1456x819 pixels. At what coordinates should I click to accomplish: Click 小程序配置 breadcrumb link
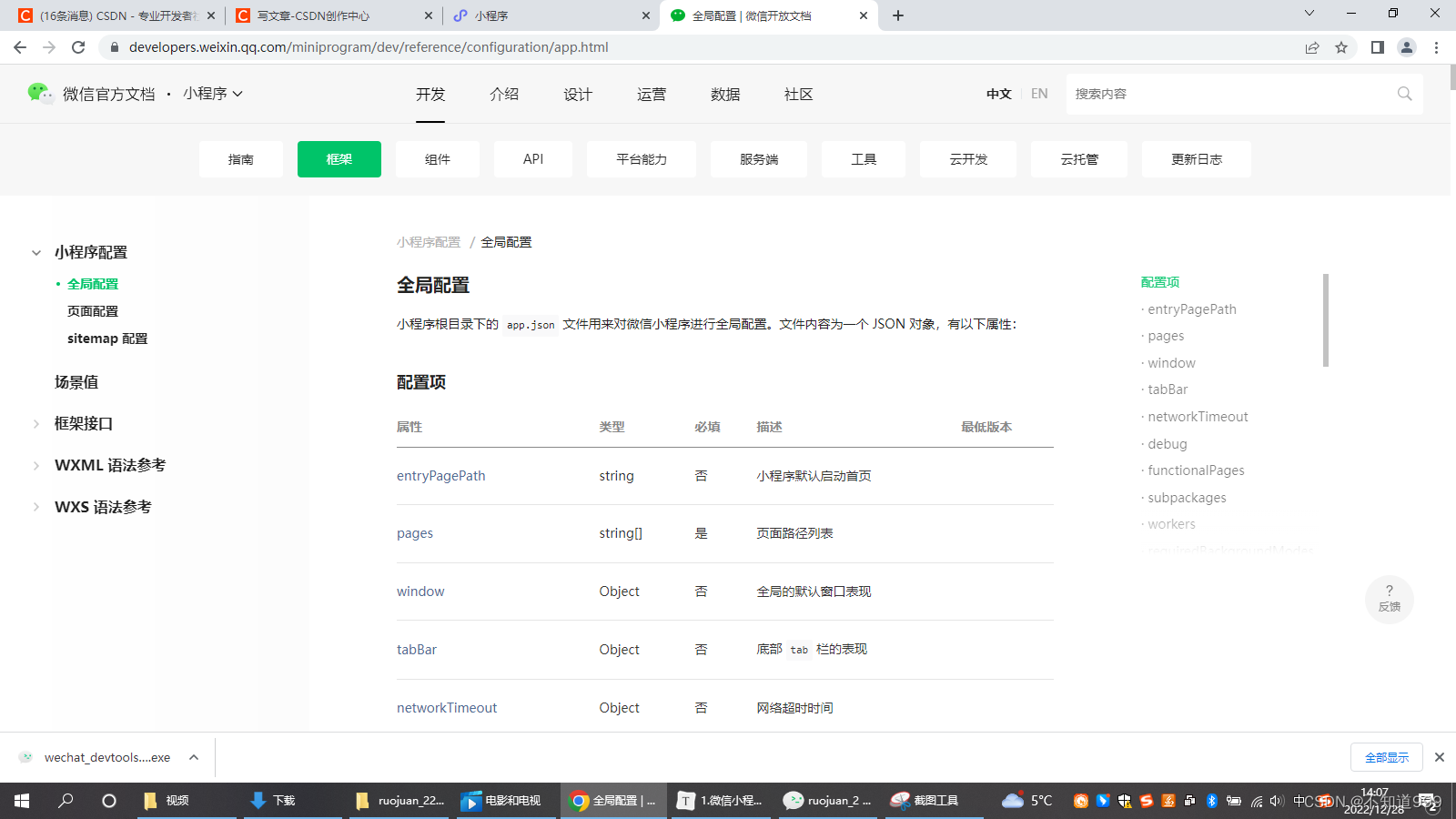pos(429,242)
